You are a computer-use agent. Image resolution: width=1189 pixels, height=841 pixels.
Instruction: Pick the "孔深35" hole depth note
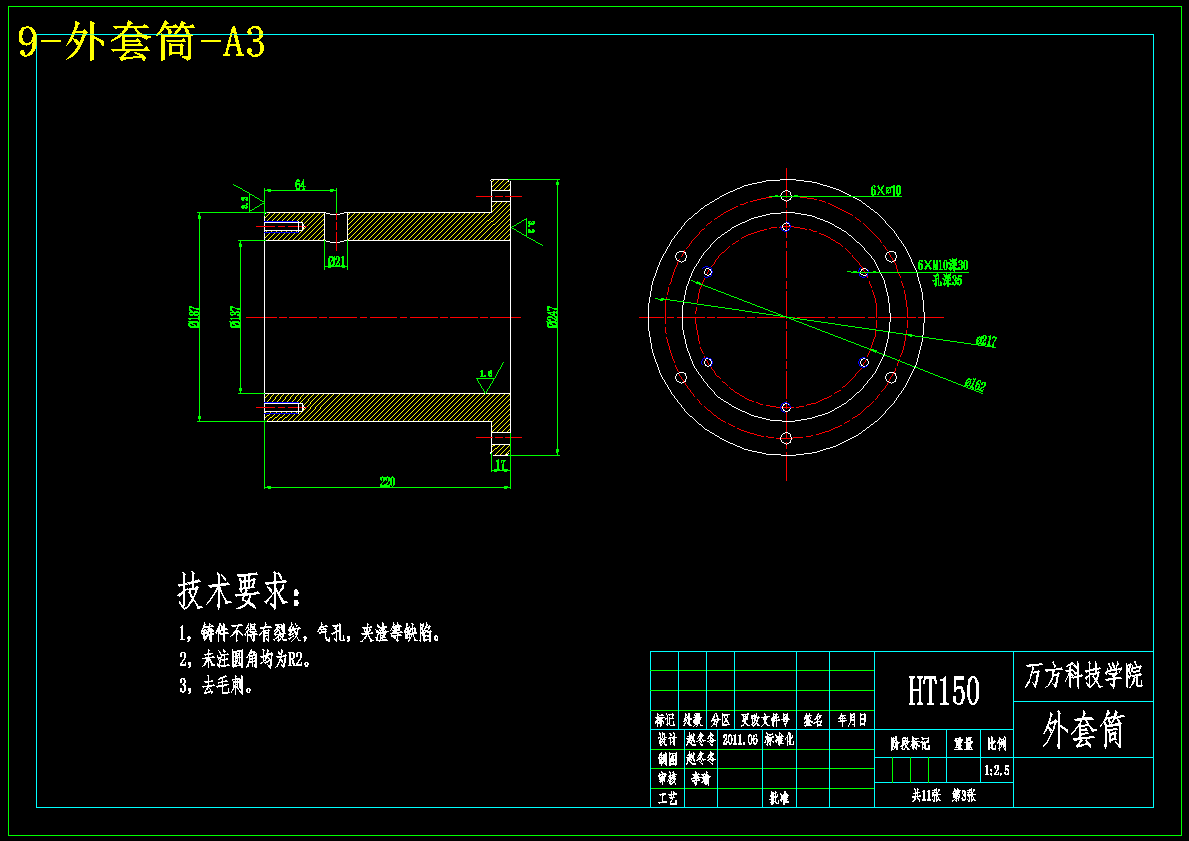947,280
